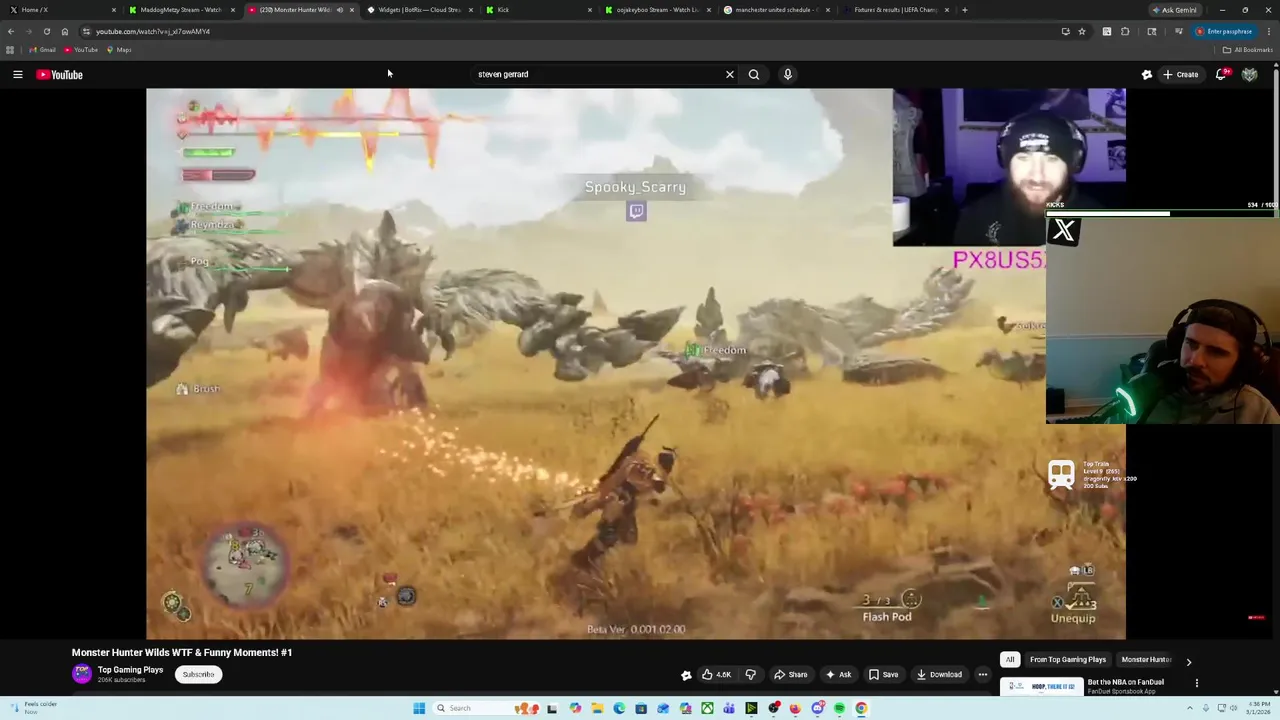
Task: Switch to the MaddogMetzy Stream tab
Action: click(180, 10)
